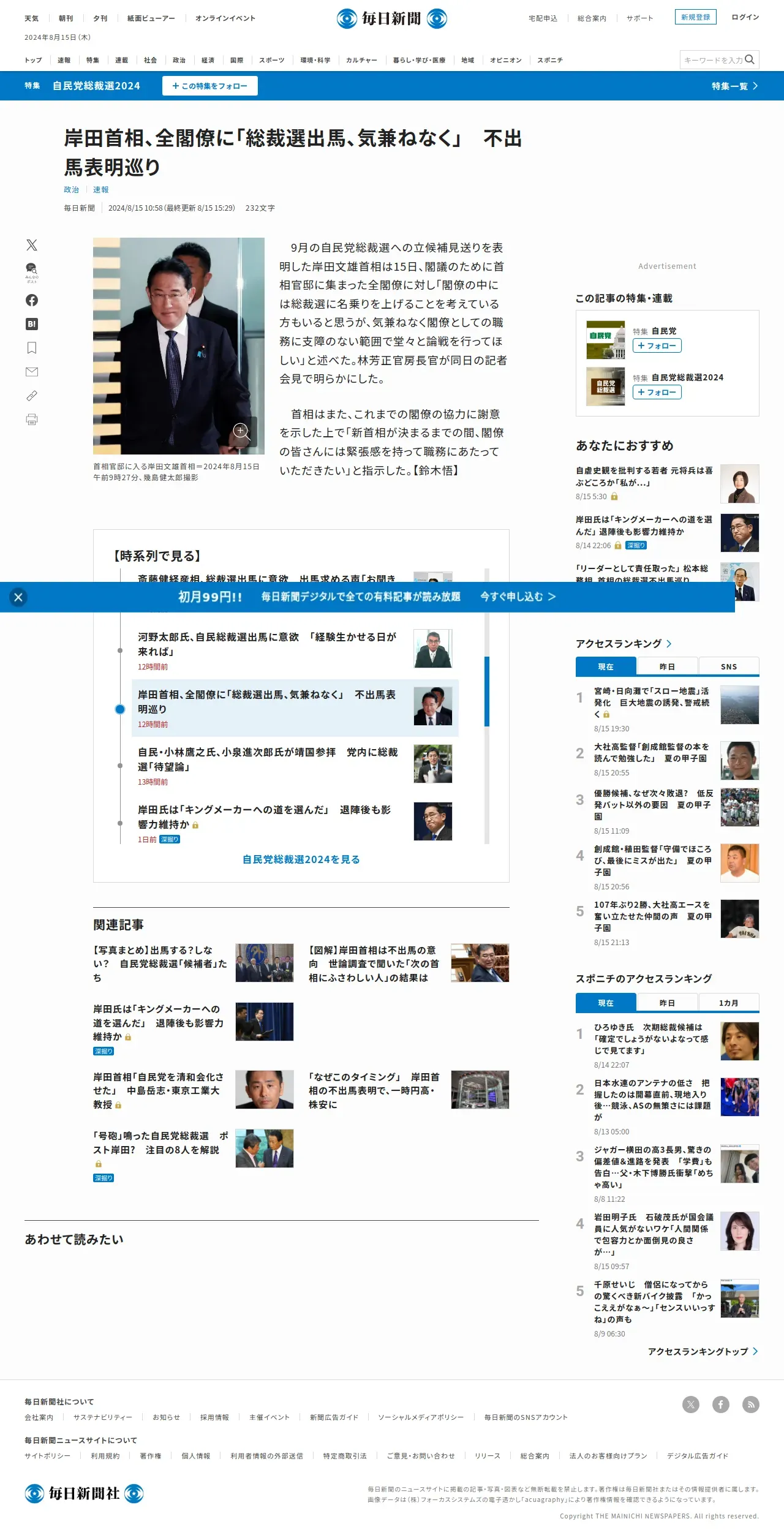The width and height of the screenshot is (784, 1535).
Task: Click 今すぐ申し込む in promo banner
Action: 518,597
